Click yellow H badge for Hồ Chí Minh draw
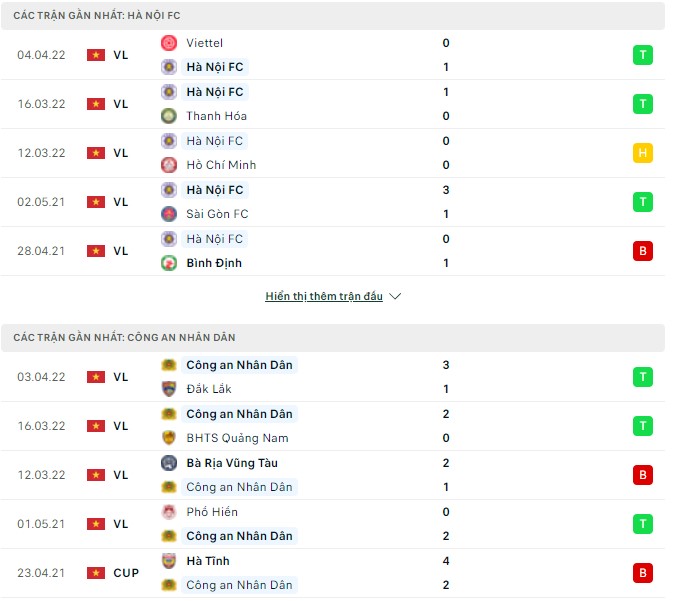The width and height of the screenshot is (676, 601). tap(642, 153)
